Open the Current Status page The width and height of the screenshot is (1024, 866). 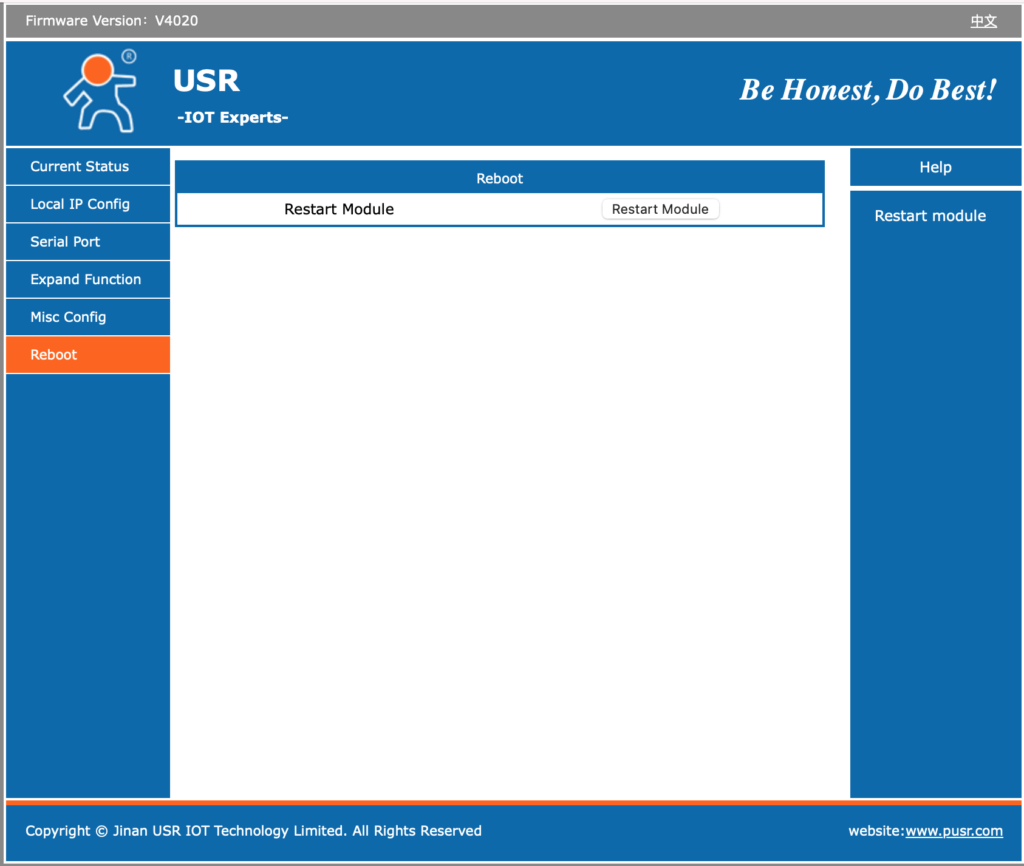[x=80, y=167]
